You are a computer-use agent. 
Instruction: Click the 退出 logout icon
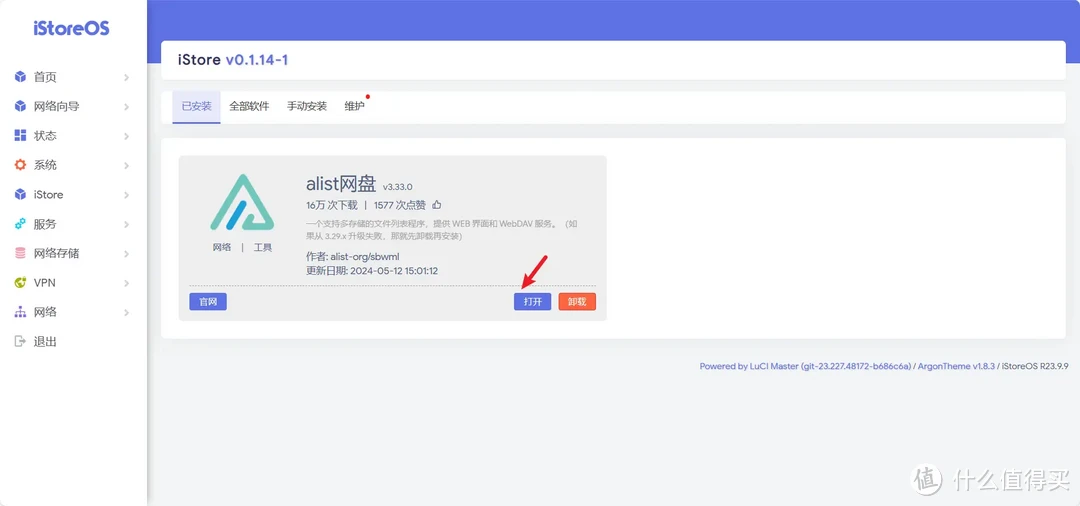click(21, 341)
